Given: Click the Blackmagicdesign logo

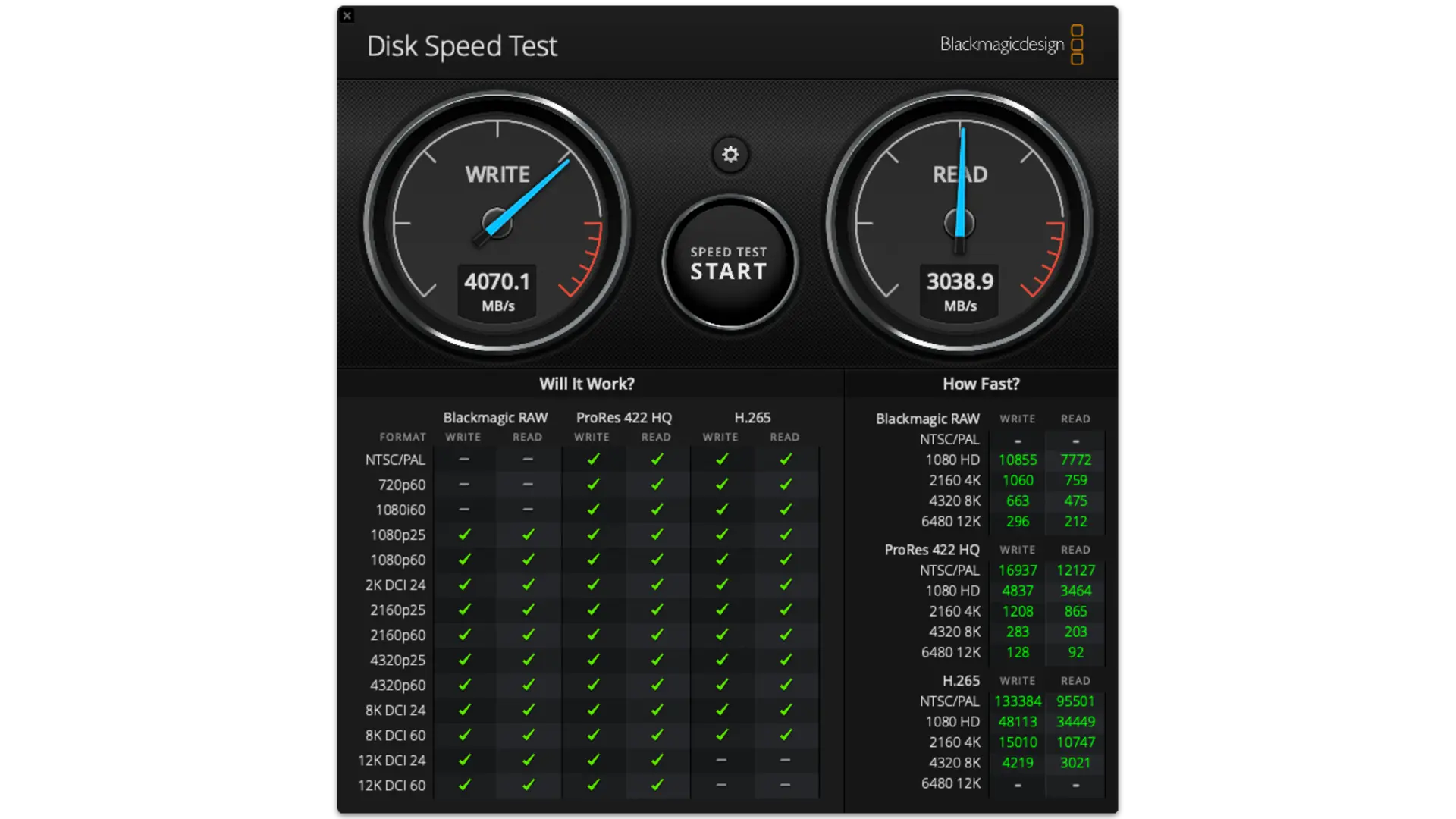Looking at the screenshot, I should coord(1011,45).
